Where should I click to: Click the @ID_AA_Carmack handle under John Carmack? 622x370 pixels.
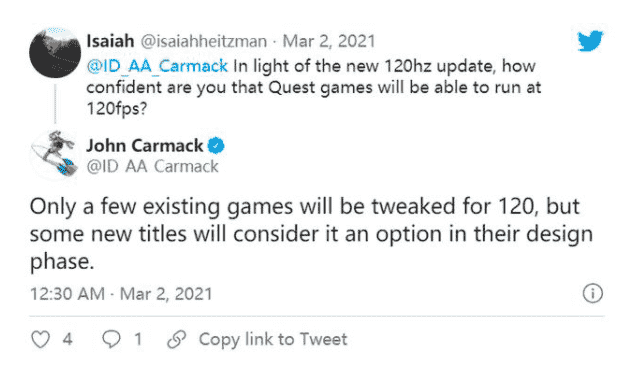tap(152, 167)
